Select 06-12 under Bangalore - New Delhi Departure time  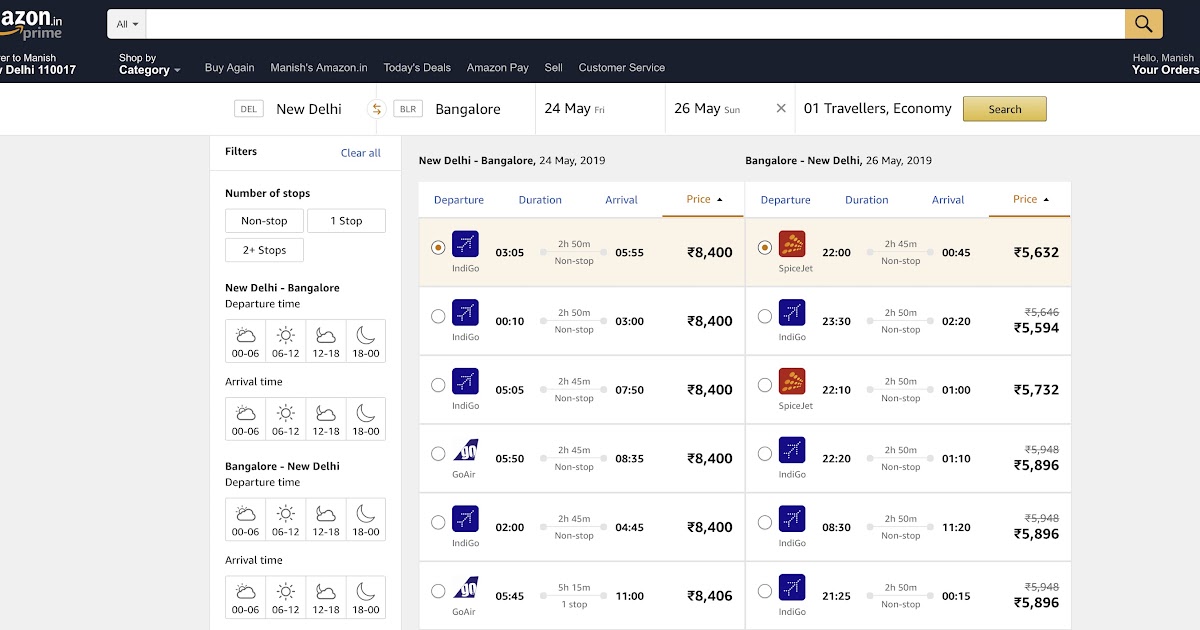(286, 519)
